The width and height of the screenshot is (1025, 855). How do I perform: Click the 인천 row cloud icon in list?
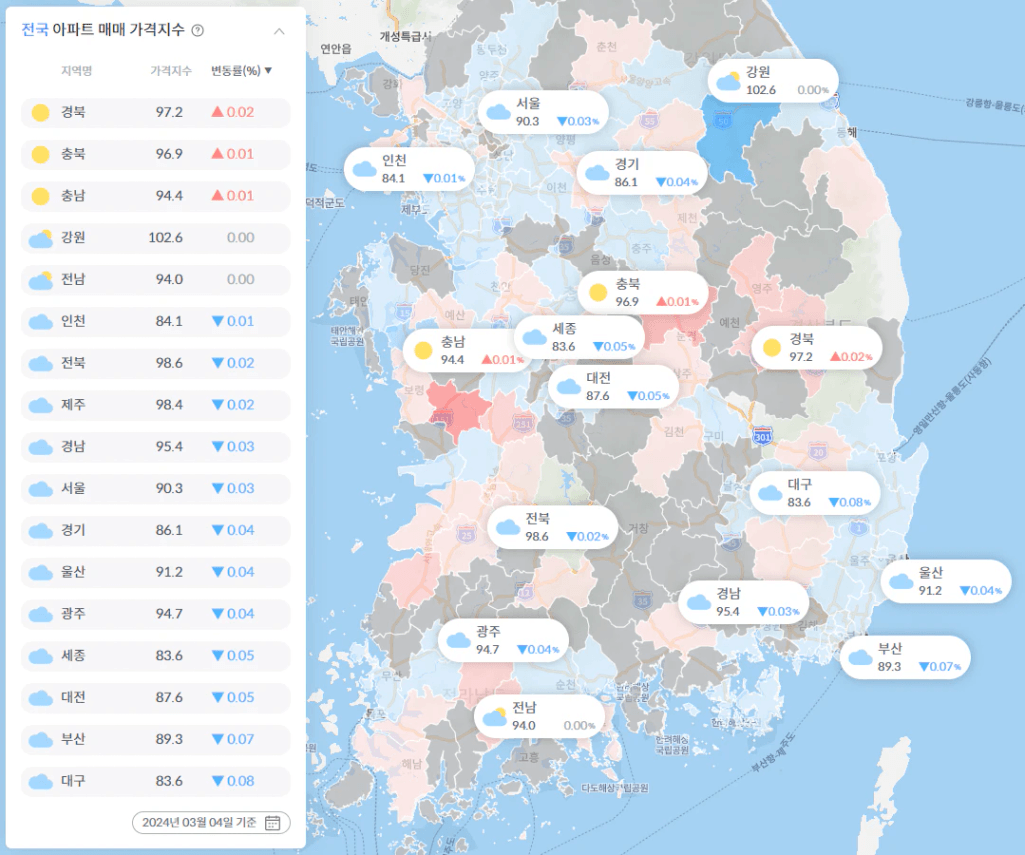pos(41,322)
